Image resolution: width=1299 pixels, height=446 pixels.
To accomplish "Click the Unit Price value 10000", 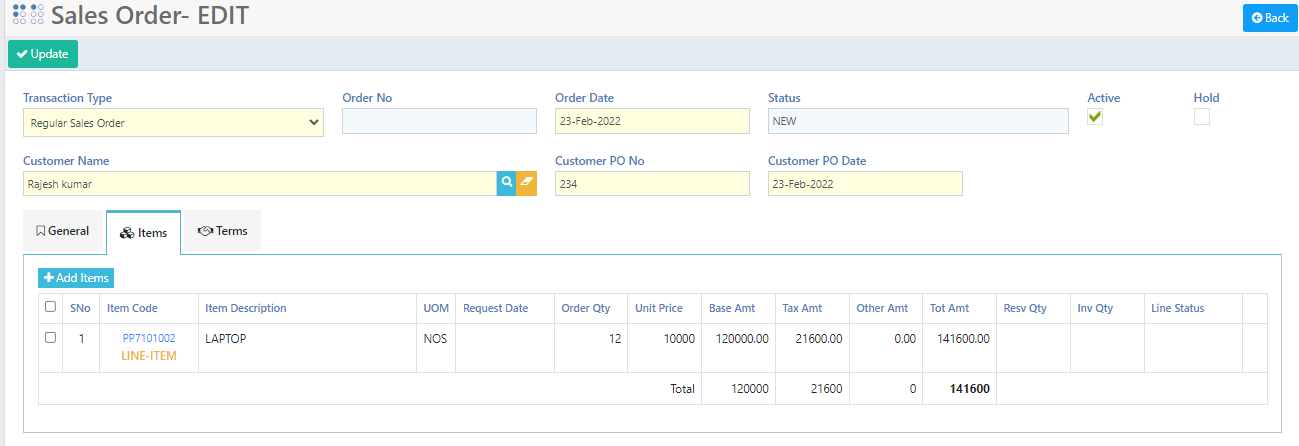I will (679, 339).
